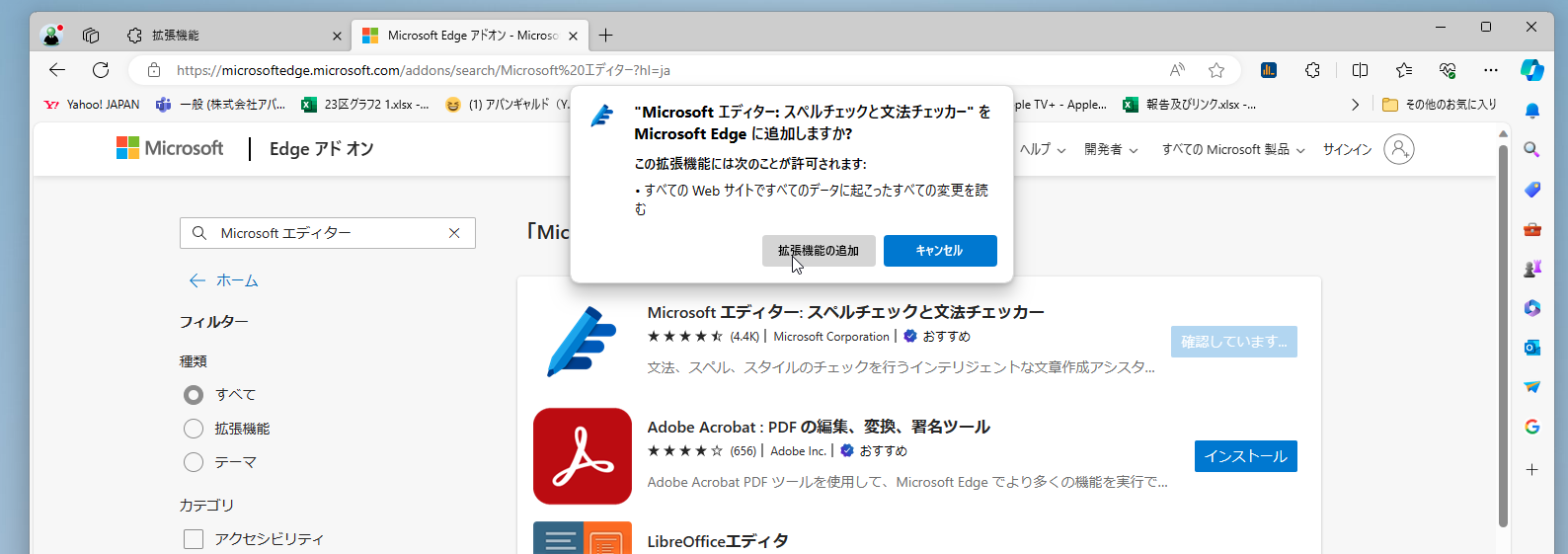Viewport: 1568px width, 554px height.
Task: Click scrollbar up arrow
Action: pos(1503,132)
